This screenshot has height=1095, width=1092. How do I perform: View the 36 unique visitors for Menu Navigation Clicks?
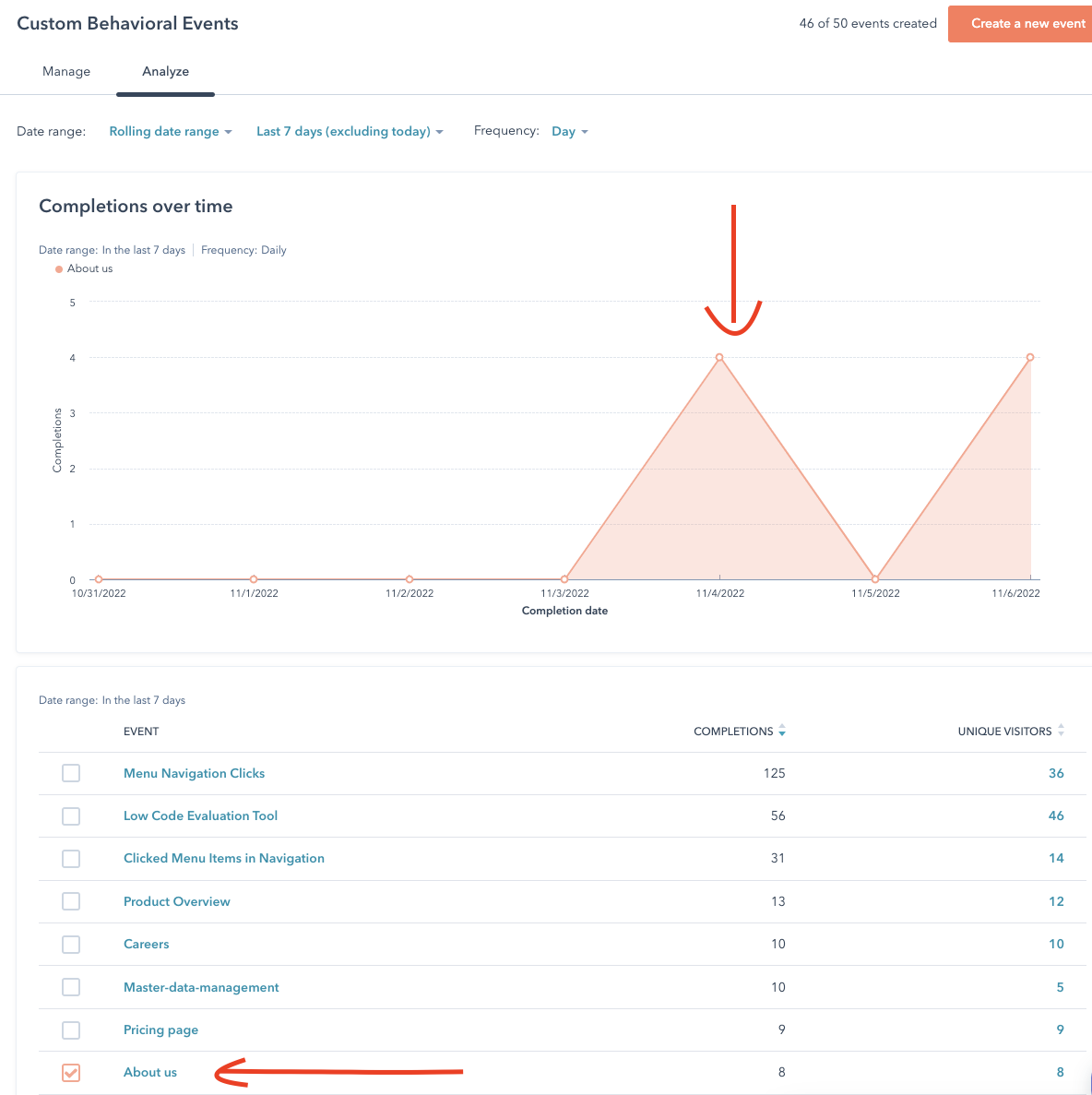(1056, 773)
